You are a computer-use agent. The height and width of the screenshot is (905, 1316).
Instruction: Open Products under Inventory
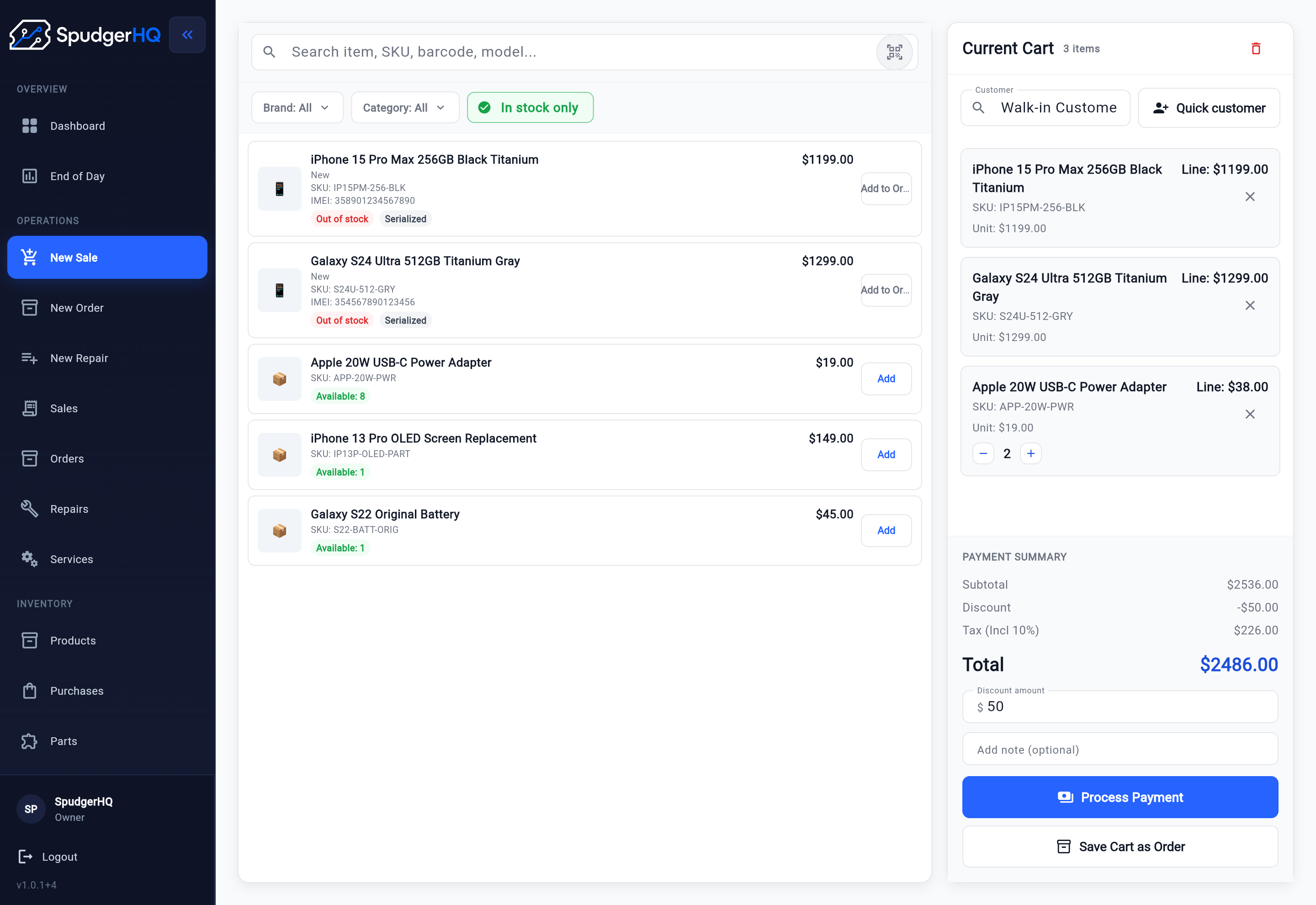coord(107,641)
